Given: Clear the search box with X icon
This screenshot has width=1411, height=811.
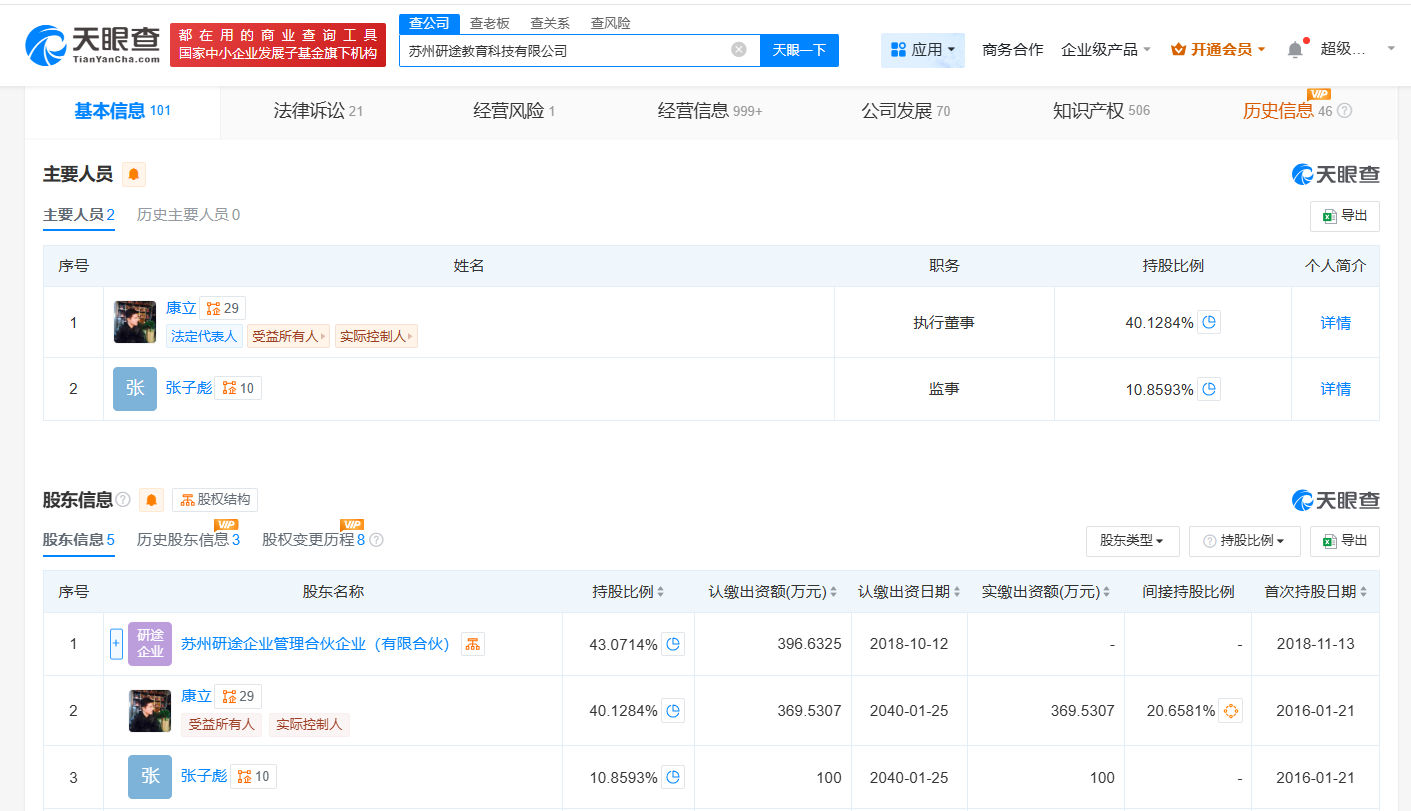Looking at the screenshot, I should click(738, 50).
